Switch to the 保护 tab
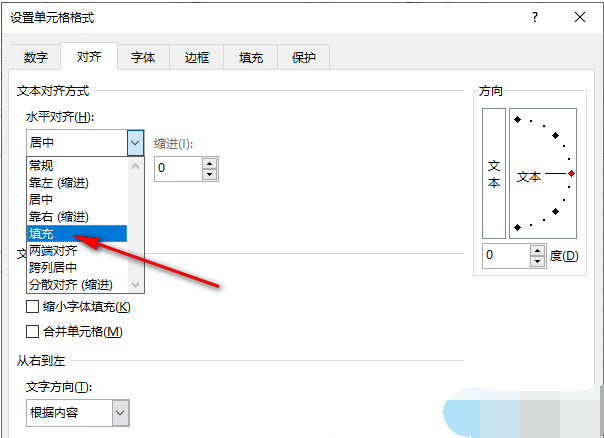This screenshot has width=604, height=438. click(303, 58)
